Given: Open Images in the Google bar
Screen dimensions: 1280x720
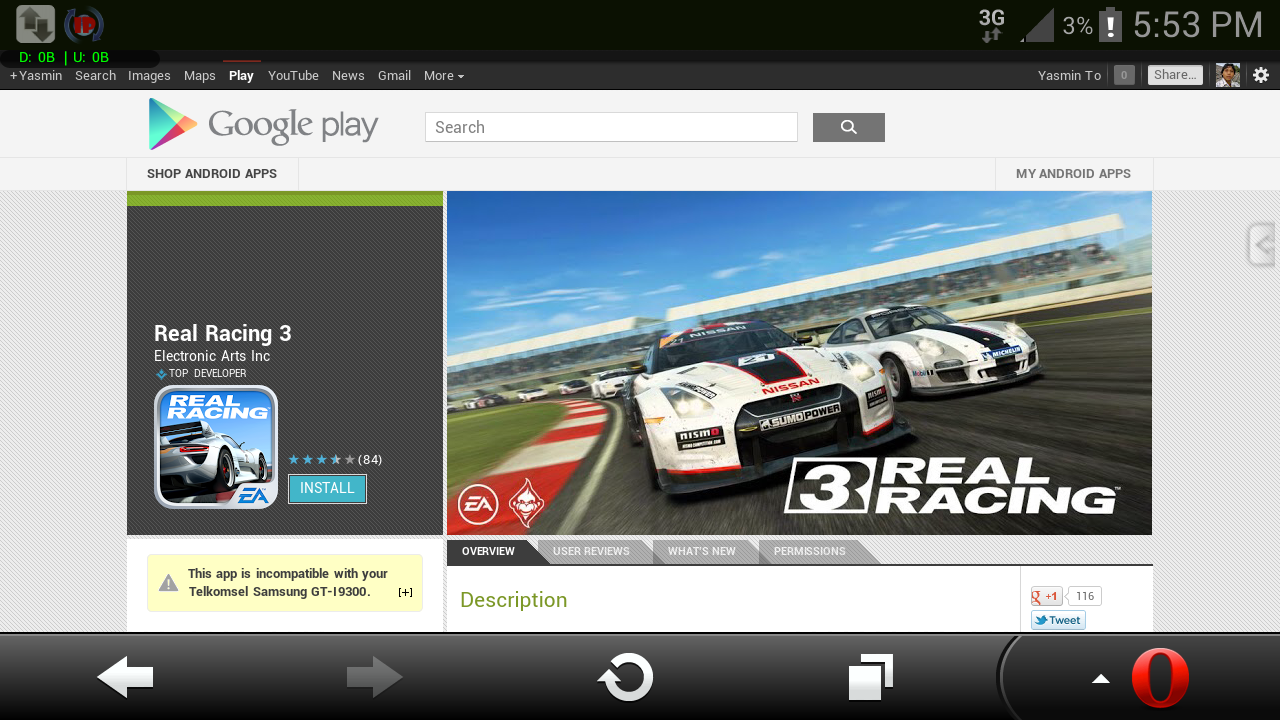Looking at the screenshot, I should tap(149, 76).
